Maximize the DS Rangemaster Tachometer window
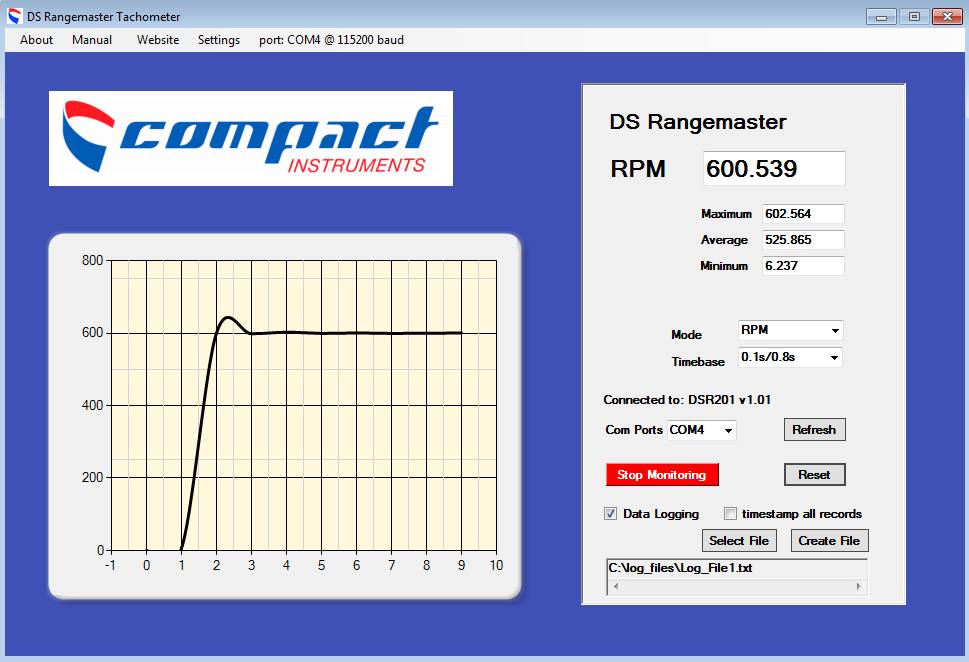 (x=914, y=17)
